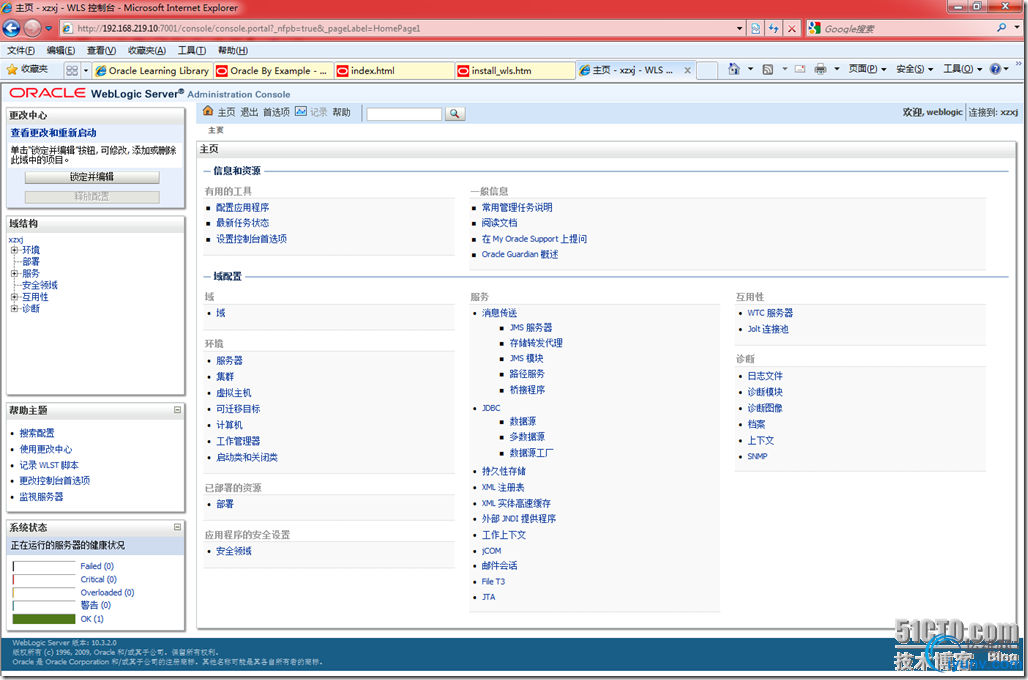
Task: Click the Print toolbar icon
Action: click(820, 69)
